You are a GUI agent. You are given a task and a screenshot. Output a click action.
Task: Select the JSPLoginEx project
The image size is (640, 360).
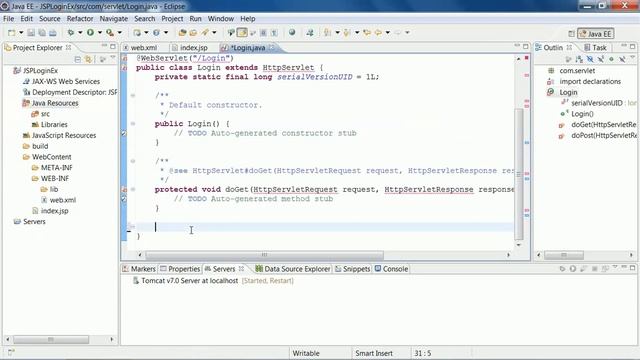(x=40, y=71)
